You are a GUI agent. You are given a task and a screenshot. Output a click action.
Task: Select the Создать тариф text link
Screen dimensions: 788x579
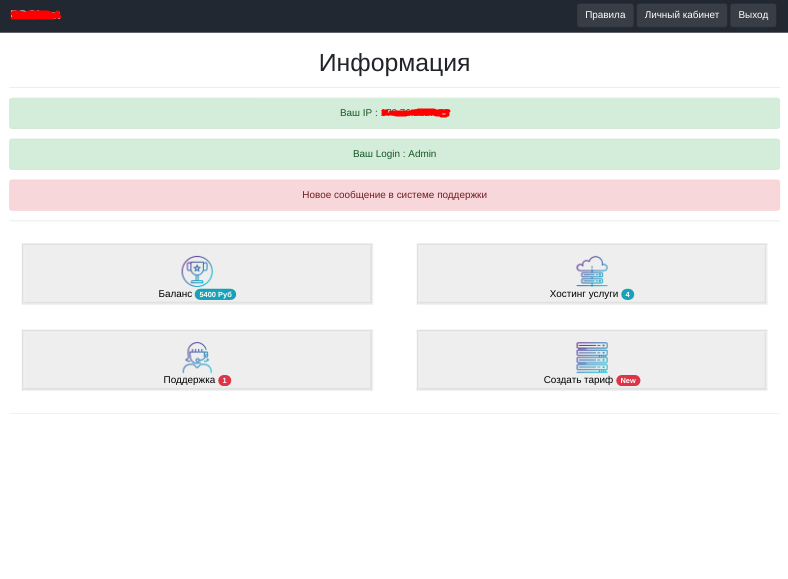coord(578,380)
